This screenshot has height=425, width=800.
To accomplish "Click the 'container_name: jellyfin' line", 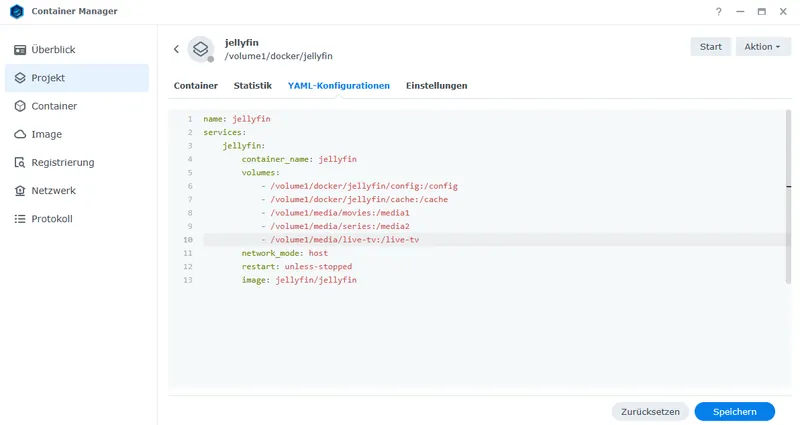I will coord(299,159).
